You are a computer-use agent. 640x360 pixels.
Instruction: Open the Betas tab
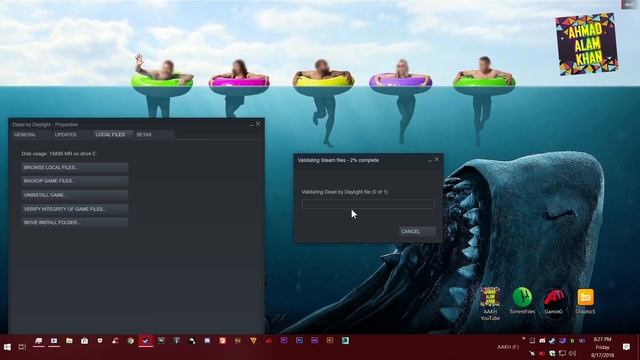[144, 134]
